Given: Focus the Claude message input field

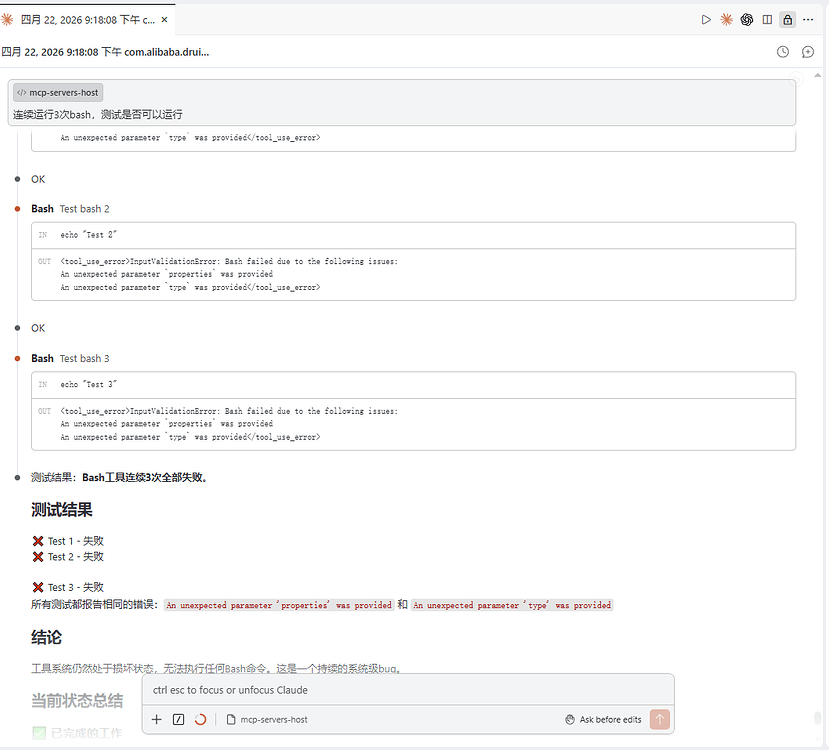Looking at the screenshot, I should 408,690.
